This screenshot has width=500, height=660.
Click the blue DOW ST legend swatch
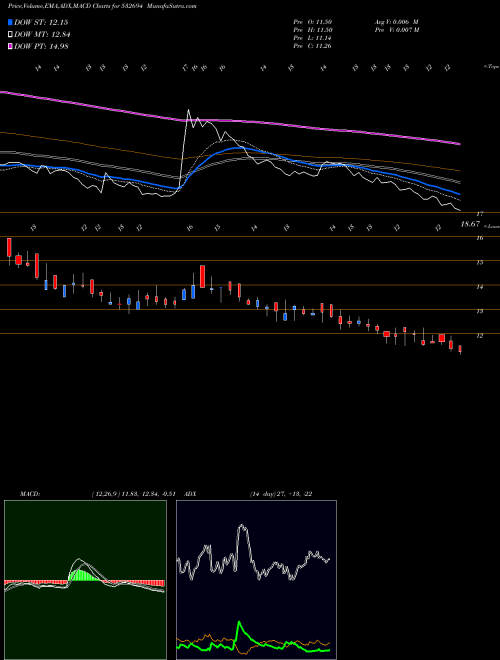11,22
